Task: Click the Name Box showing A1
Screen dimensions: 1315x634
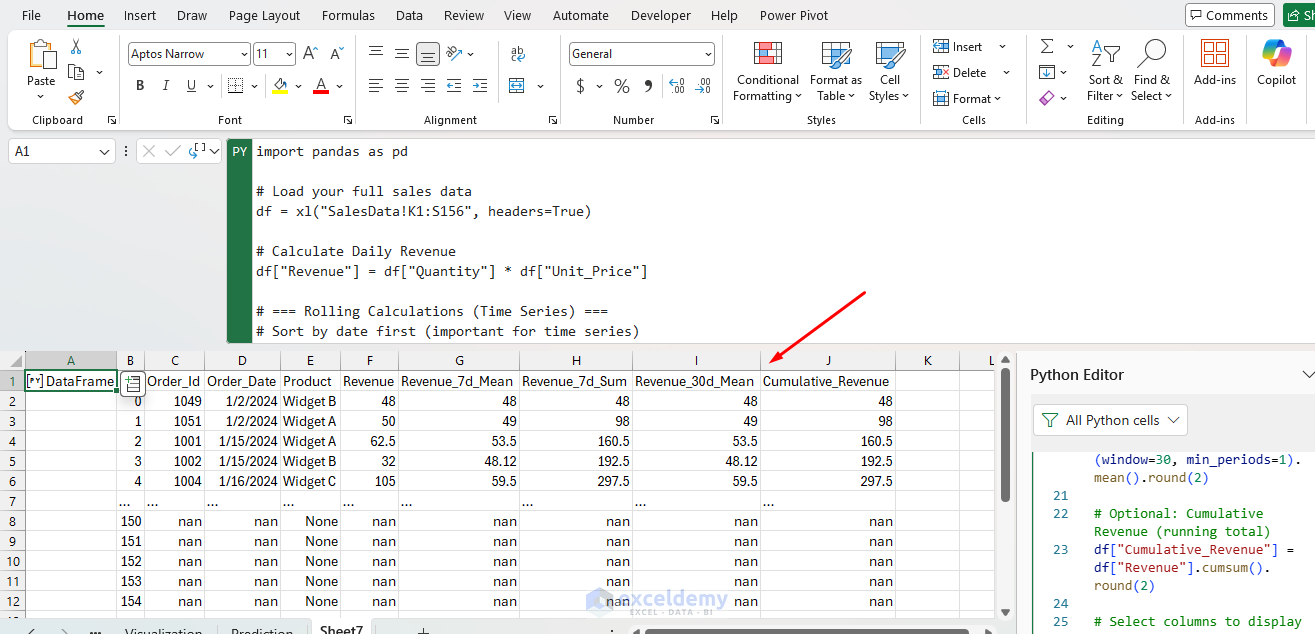Action: (x=62, y=151)
